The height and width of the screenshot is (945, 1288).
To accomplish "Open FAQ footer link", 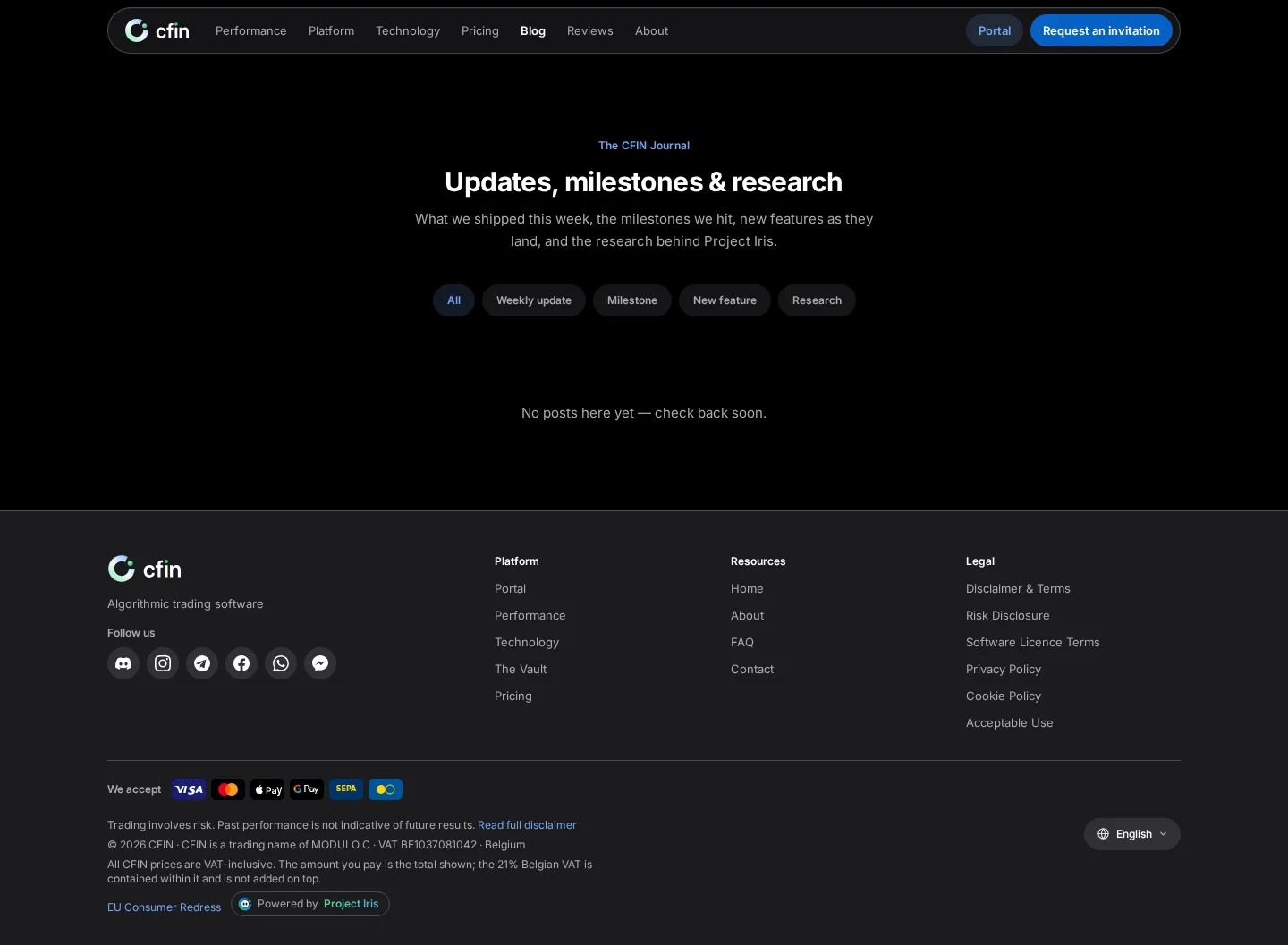I will [742, 642].
